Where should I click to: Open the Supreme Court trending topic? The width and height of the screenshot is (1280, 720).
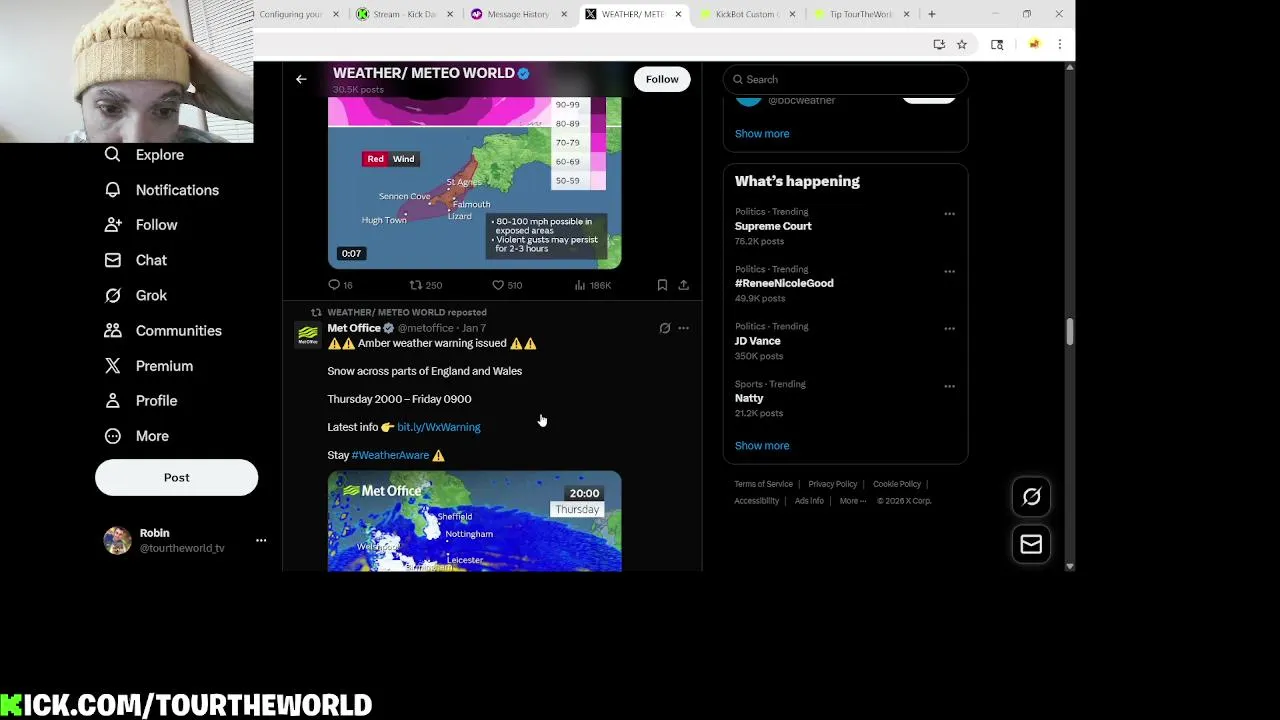[773, 226]
